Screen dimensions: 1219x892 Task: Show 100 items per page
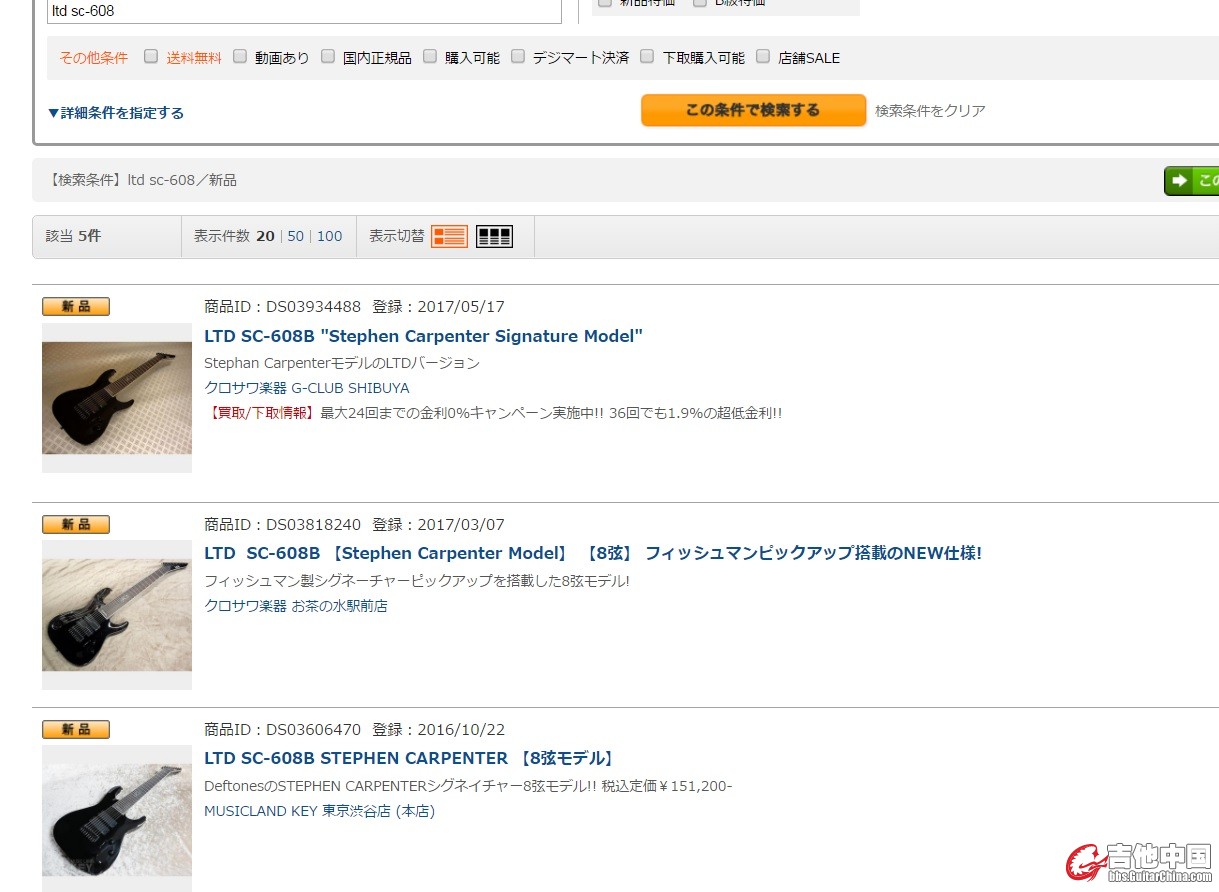[x=329, y=237]
